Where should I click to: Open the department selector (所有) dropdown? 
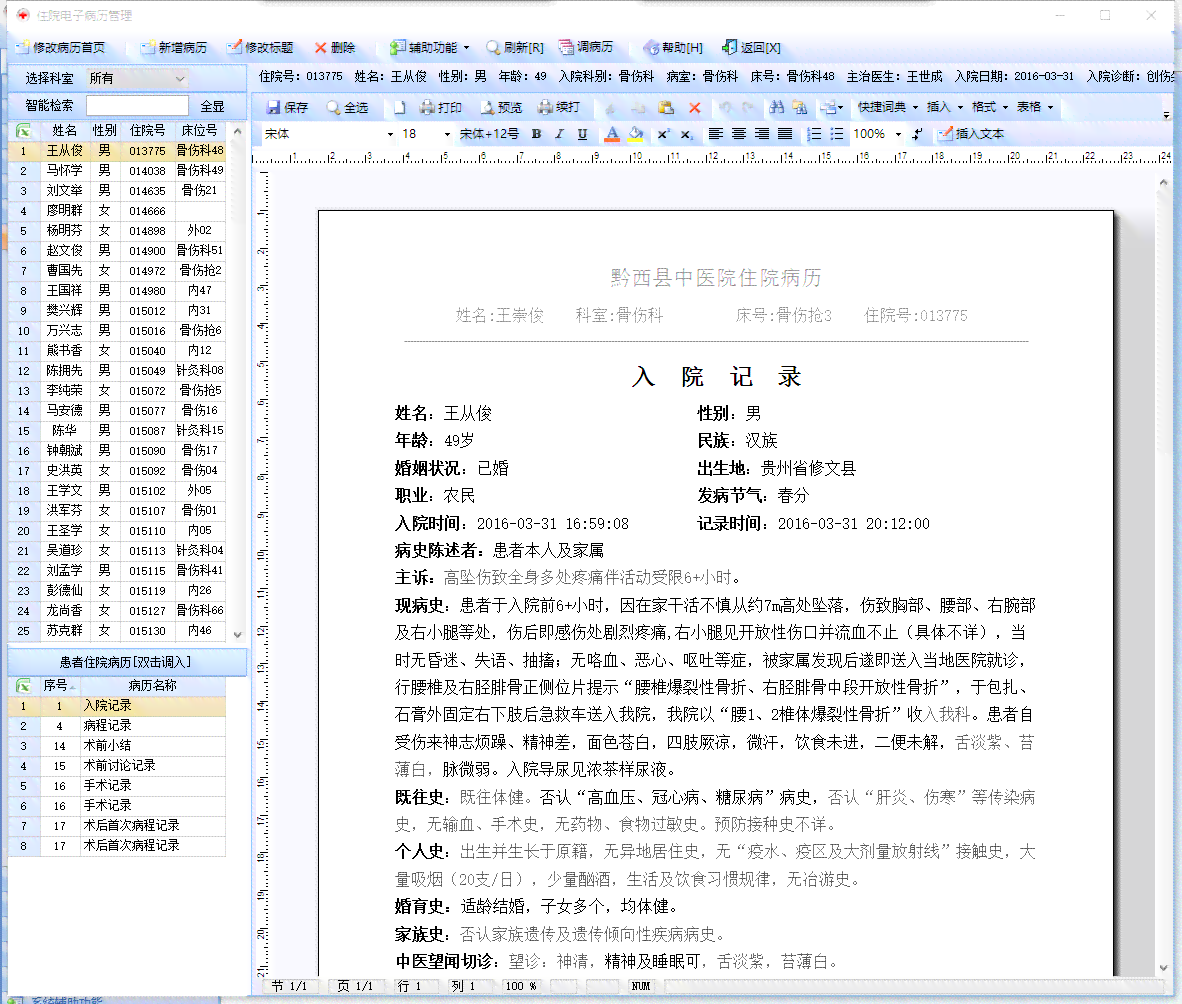point(179,78)
